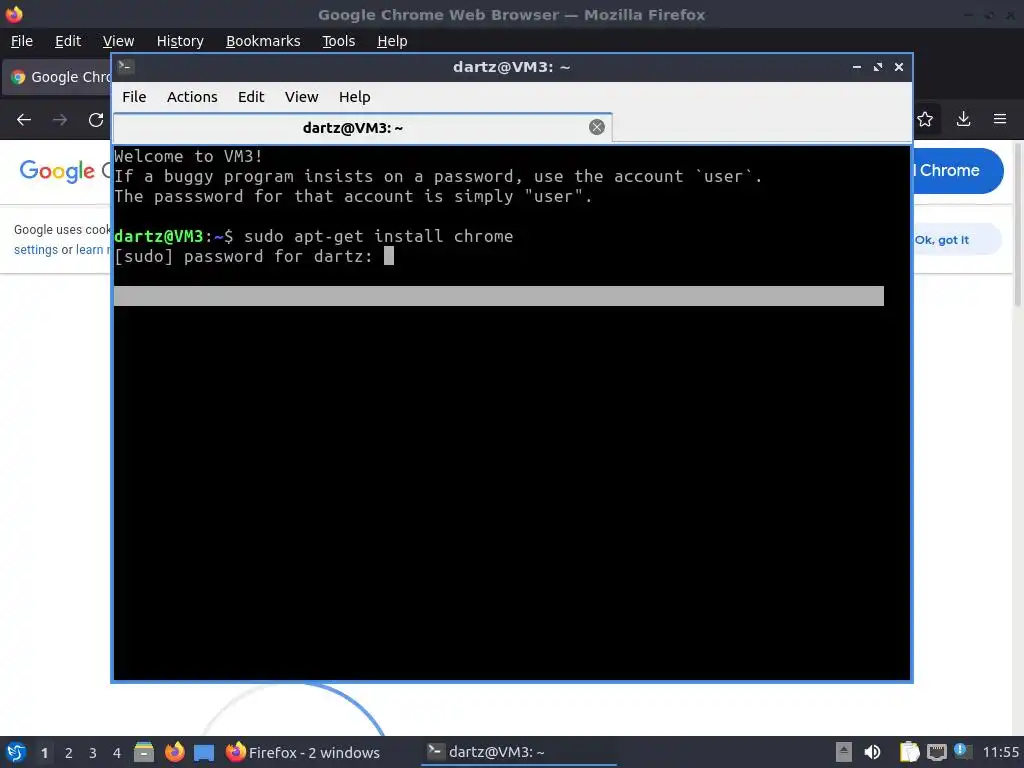Switch to workspace 1
This screenshot has height=768, width=1024.
[44, 753]
